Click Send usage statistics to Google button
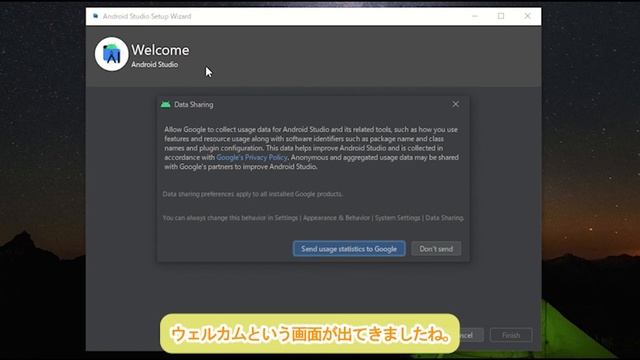 click(349, 249)
